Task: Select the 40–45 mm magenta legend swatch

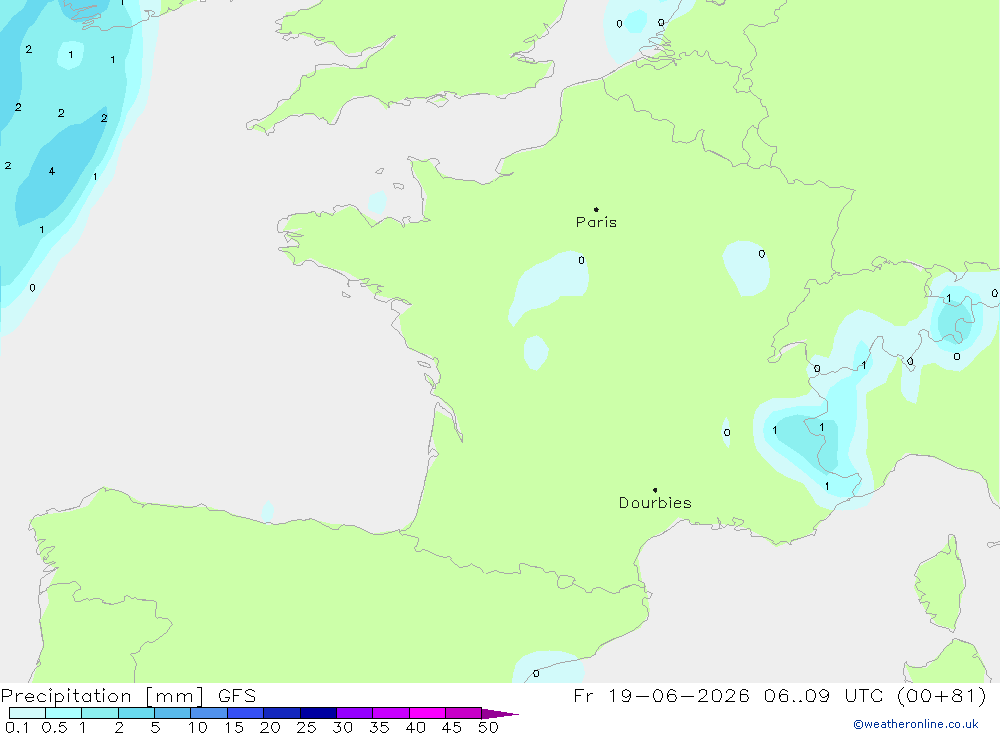Action: pos(427,713)
